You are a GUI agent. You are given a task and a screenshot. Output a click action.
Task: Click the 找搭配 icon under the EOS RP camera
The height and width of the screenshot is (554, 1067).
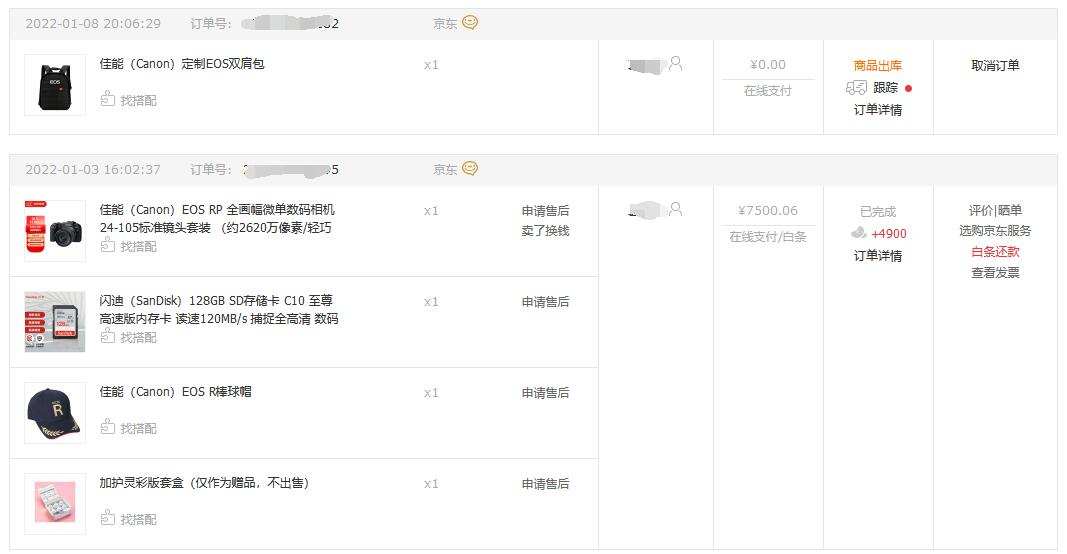[108, 246]
